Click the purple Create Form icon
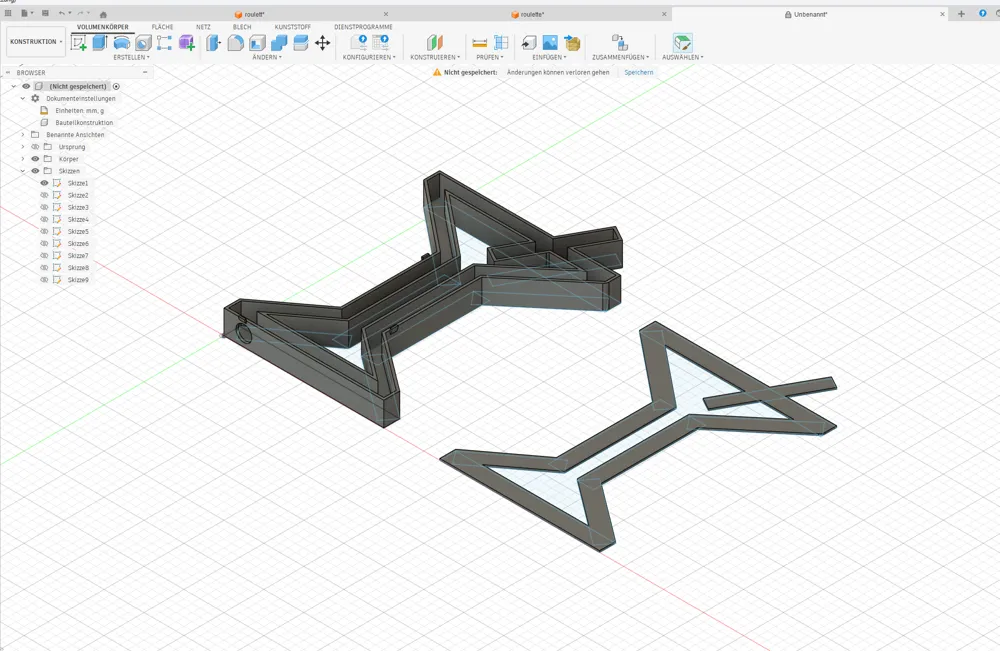This screenshot has width=1000, height=651. coord(186,43)
